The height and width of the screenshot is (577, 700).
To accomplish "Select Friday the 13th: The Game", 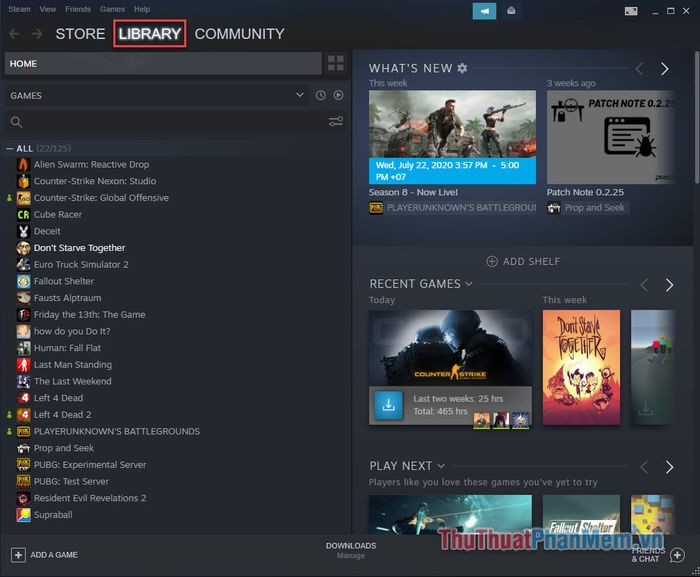I will (89, 315).
